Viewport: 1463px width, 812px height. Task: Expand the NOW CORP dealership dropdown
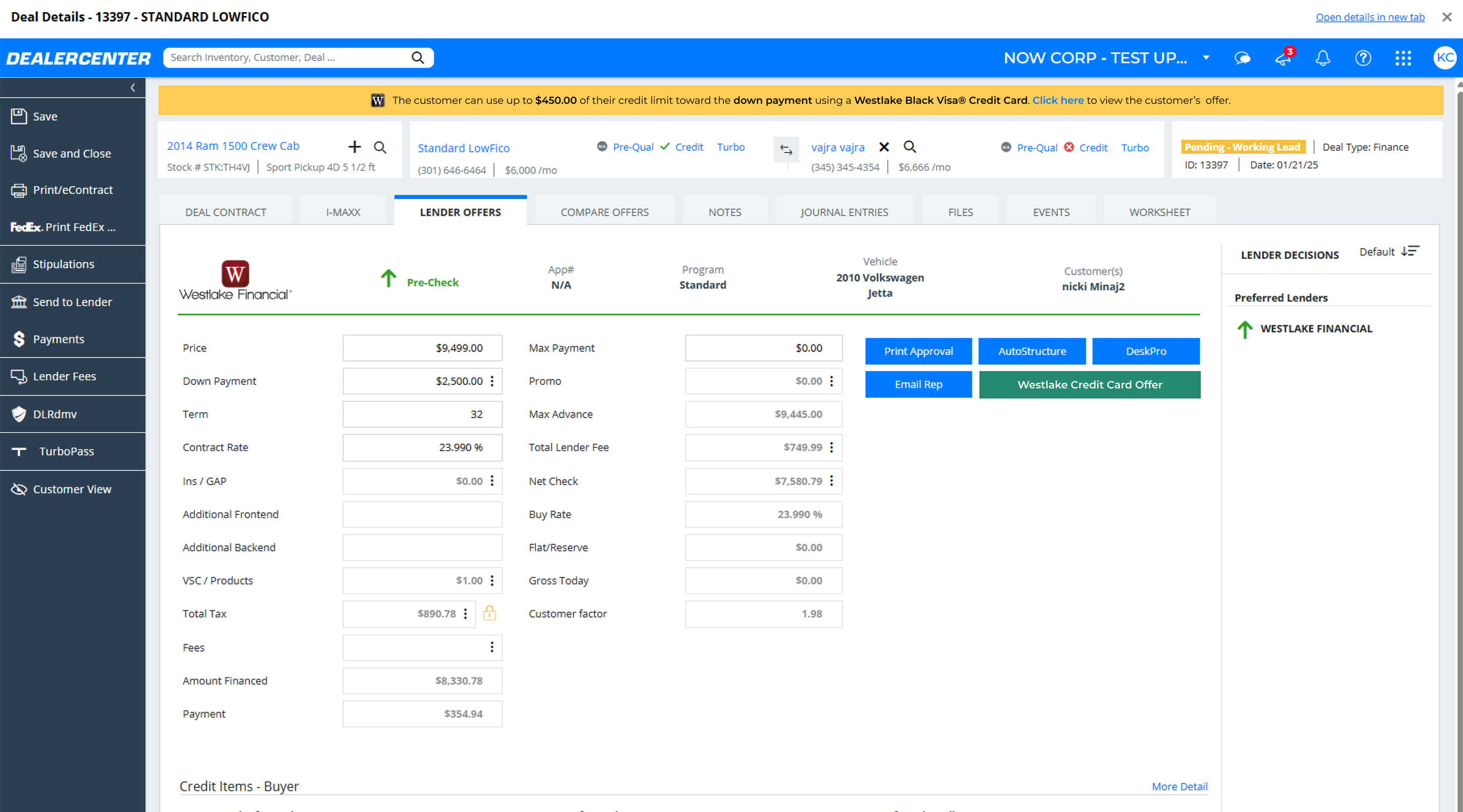[1206, 57]
